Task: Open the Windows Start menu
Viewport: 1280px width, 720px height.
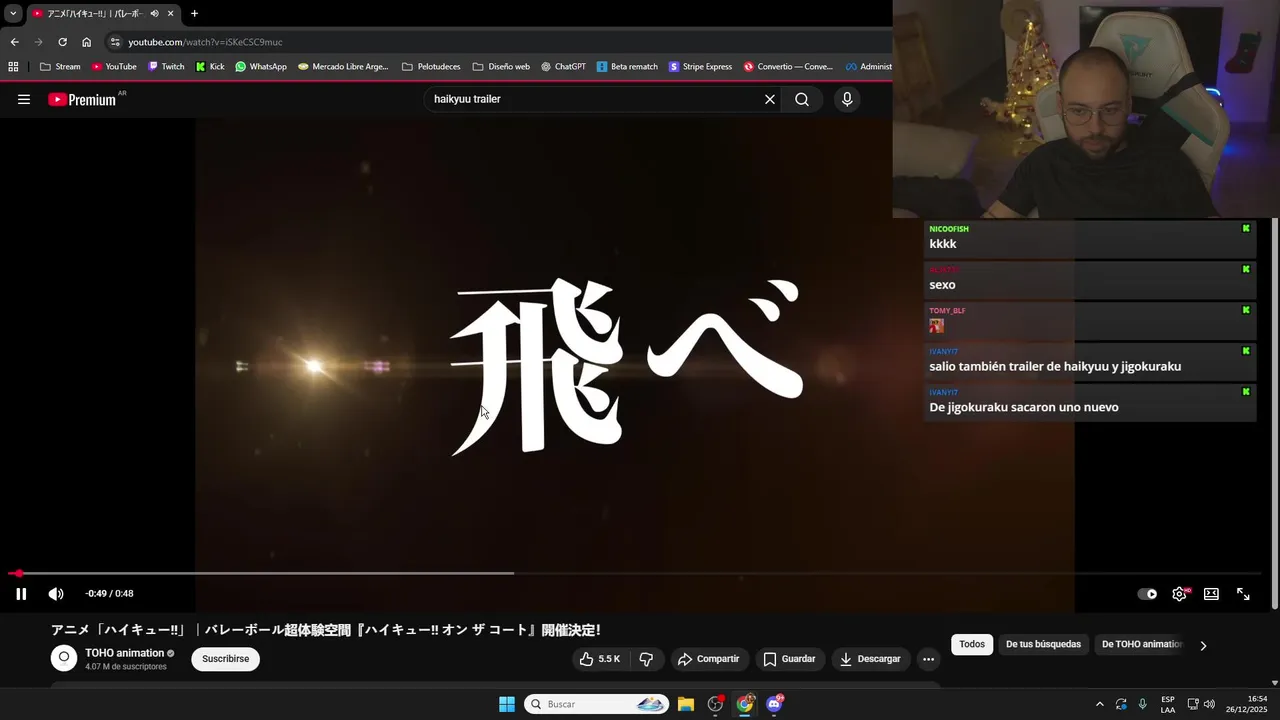Action: [507, 704]
